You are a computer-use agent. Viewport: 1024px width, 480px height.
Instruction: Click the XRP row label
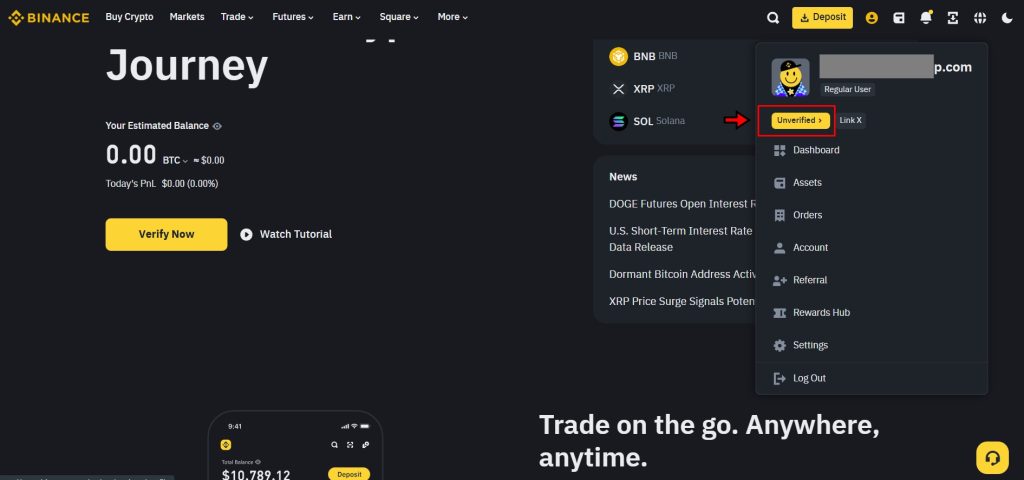tap(654, 89)
